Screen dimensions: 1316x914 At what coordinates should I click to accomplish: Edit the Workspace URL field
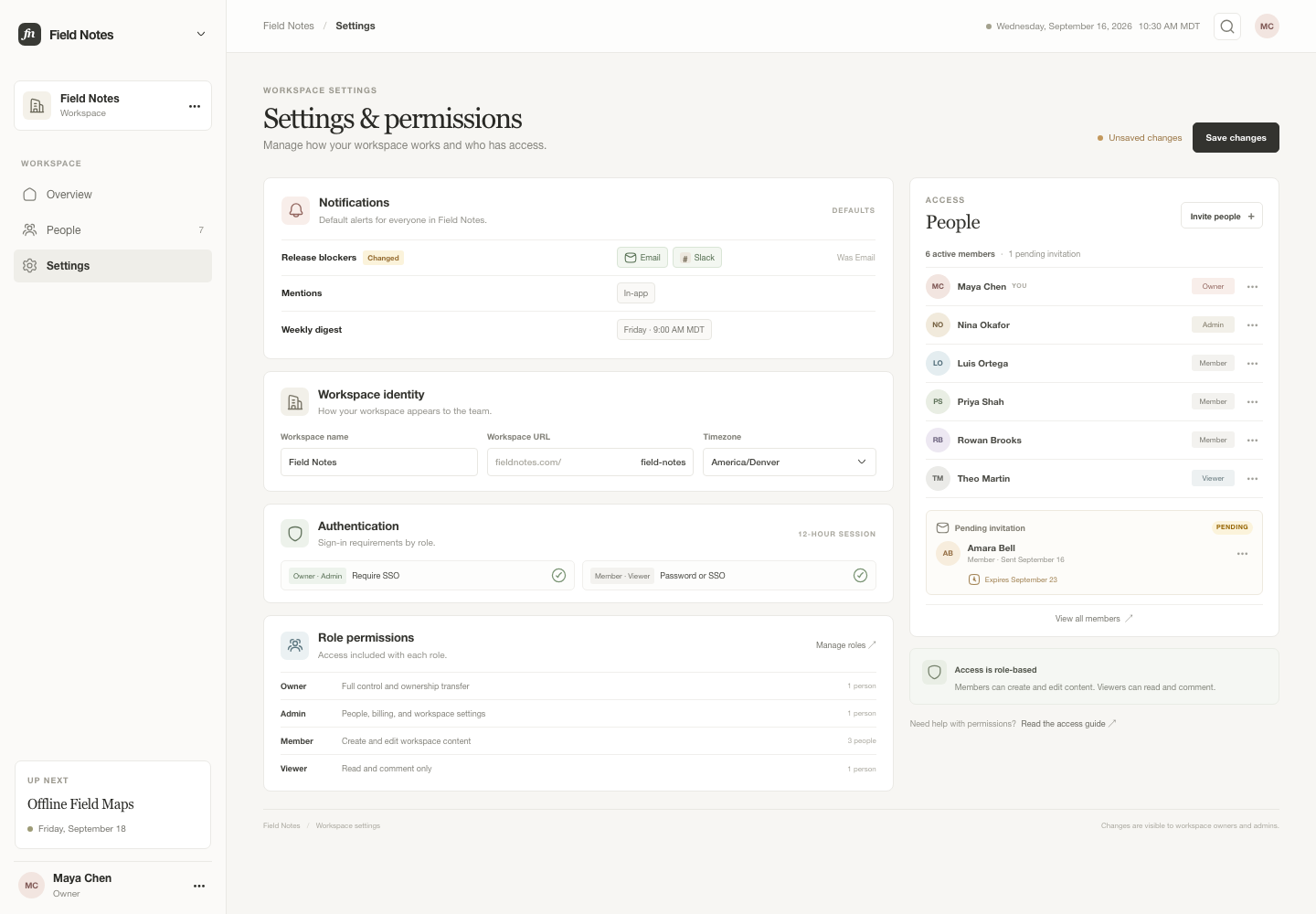click(590, 462)
